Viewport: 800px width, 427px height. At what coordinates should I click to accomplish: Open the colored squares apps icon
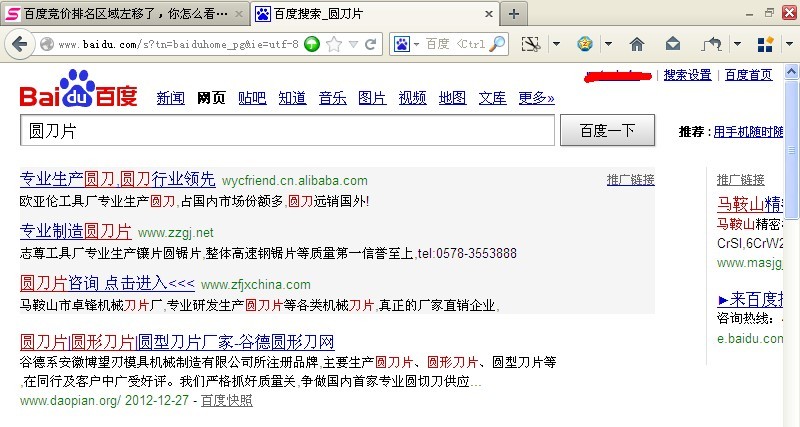[x=765, y=44]
